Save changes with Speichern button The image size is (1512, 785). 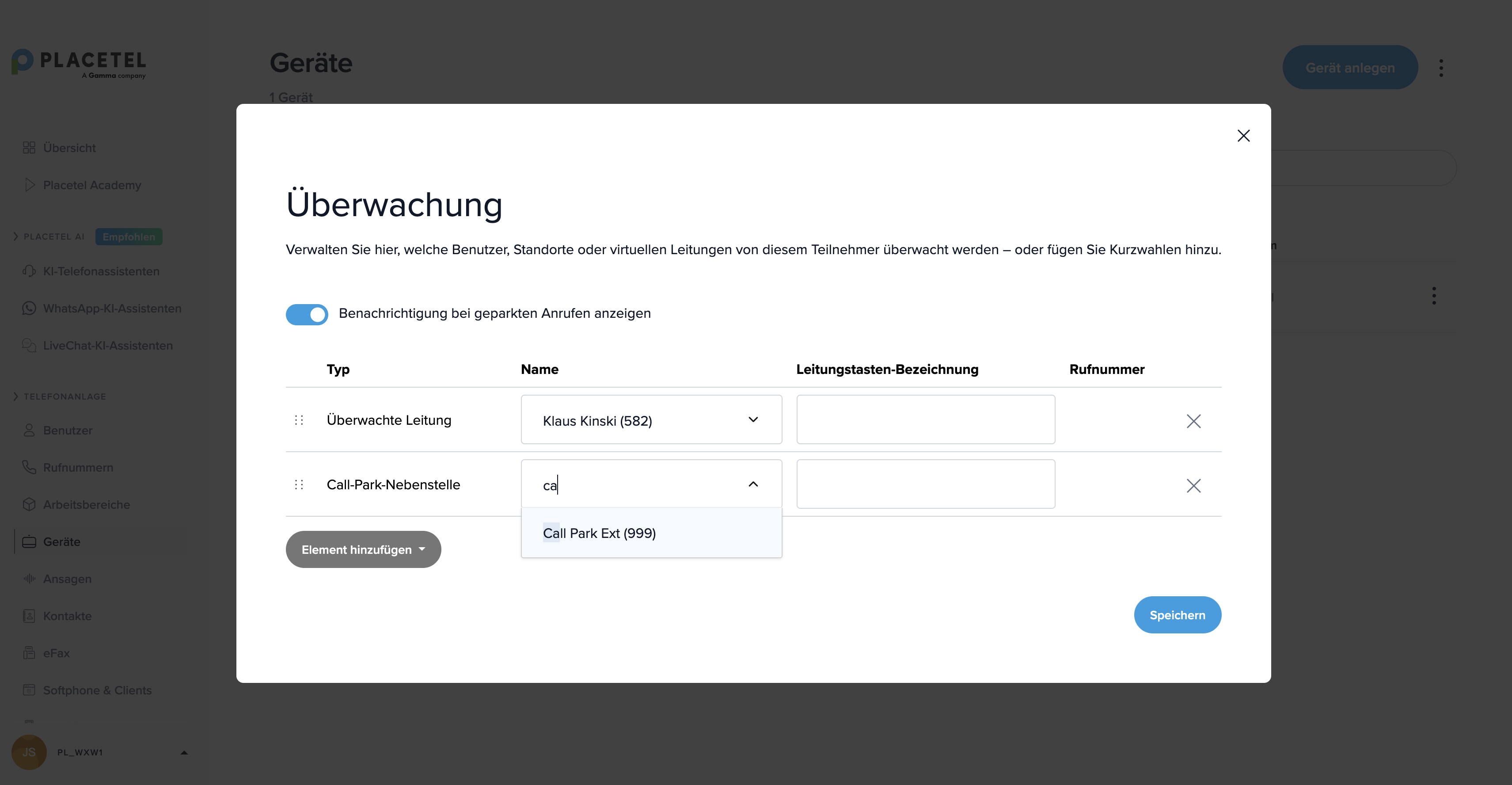(1178, 615)
